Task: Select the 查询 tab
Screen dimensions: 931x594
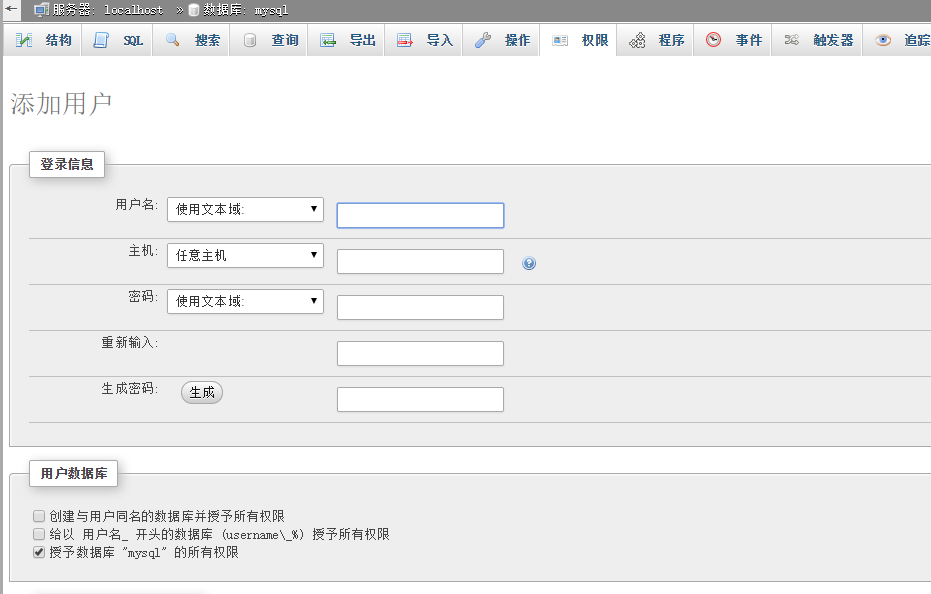Action: (x=268, y=40)
